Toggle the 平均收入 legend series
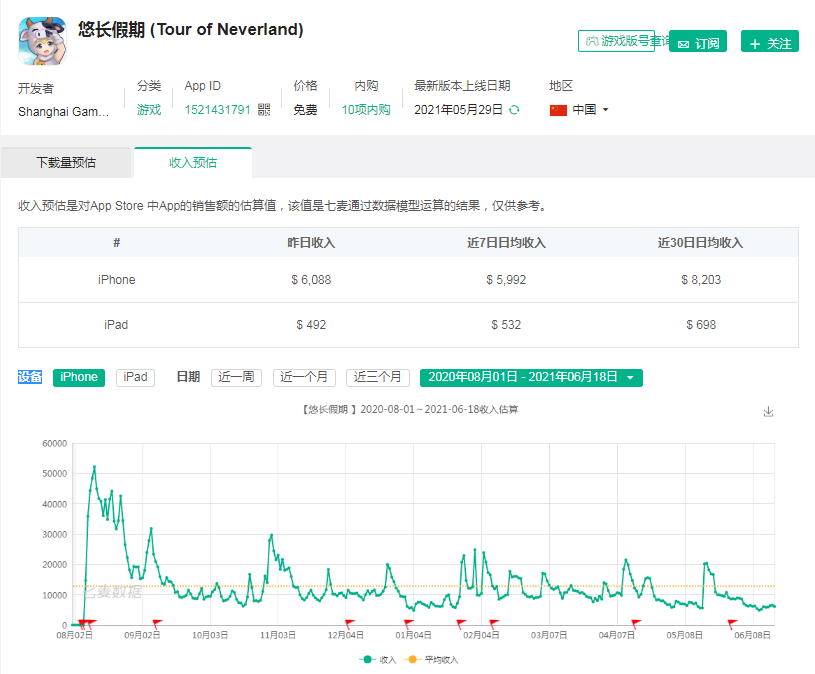Viewport: 815px width, 674px height. (x=431, y=659)
